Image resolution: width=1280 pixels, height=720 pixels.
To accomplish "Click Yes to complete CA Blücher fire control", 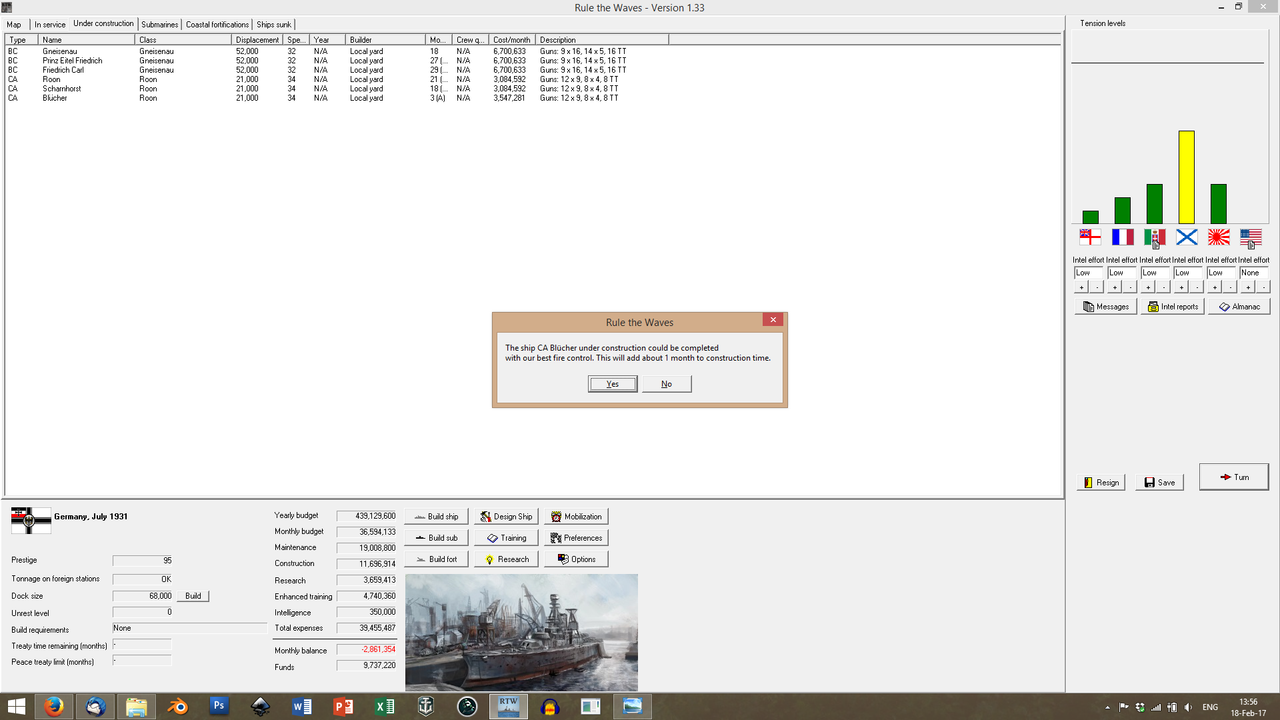I will tap(612, 383).
